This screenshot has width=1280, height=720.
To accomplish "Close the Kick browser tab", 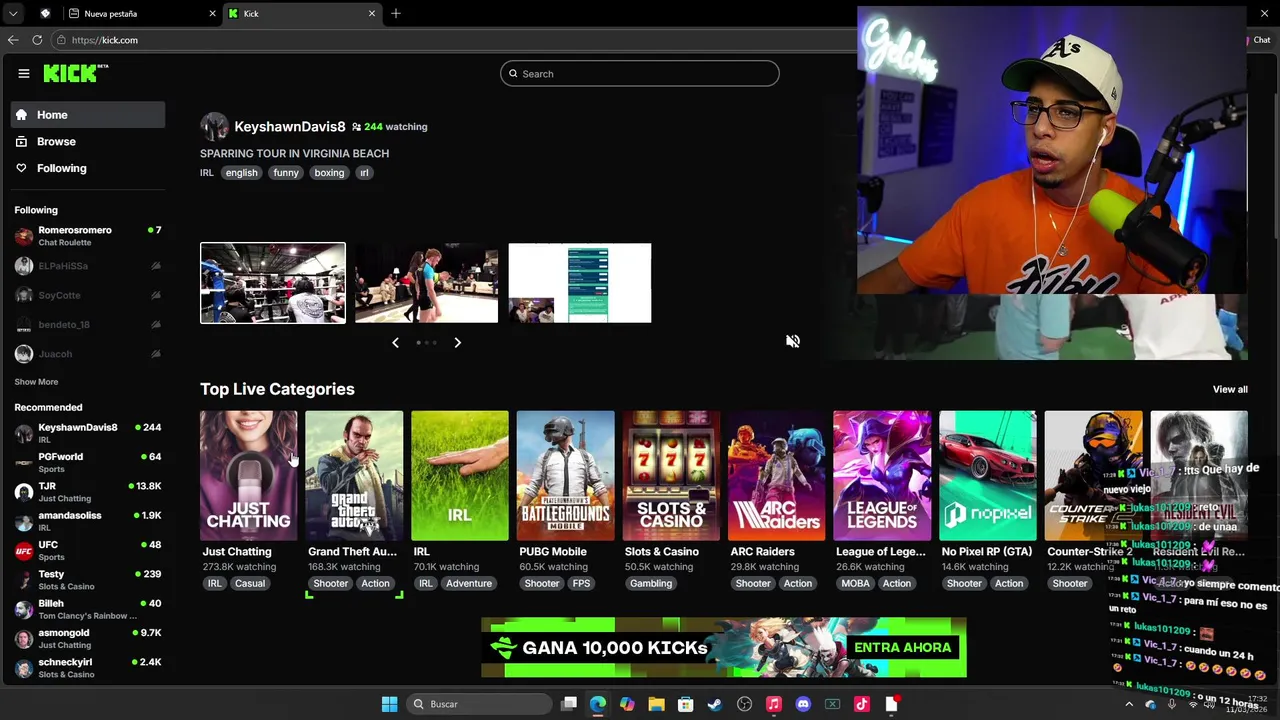I will (372, 14).
